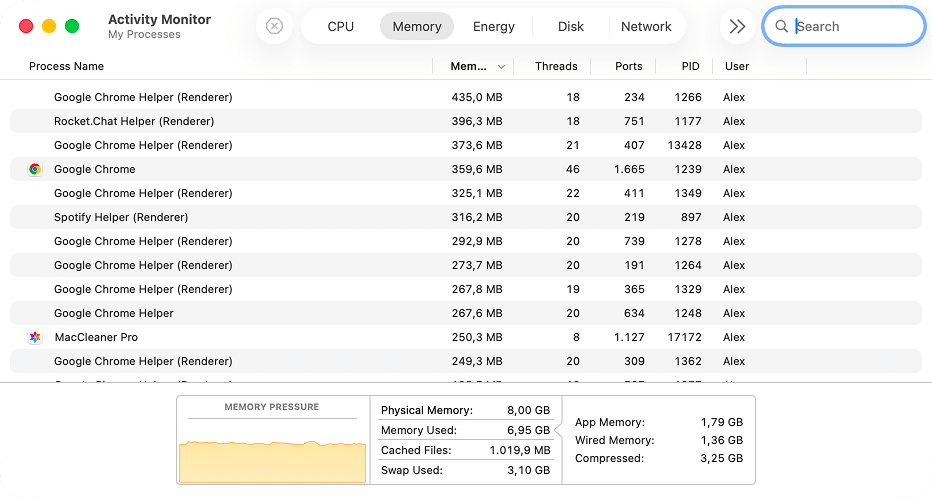Select Chrome Helper (Renderer) using 292,9 MB
Viewport: 932px width, 499px height.
click(466, 241)
